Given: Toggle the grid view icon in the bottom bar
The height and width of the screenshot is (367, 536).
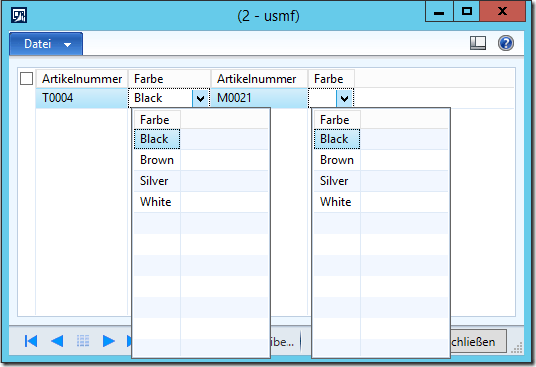Looking at the screenshot, I should [x=83, y=341].
